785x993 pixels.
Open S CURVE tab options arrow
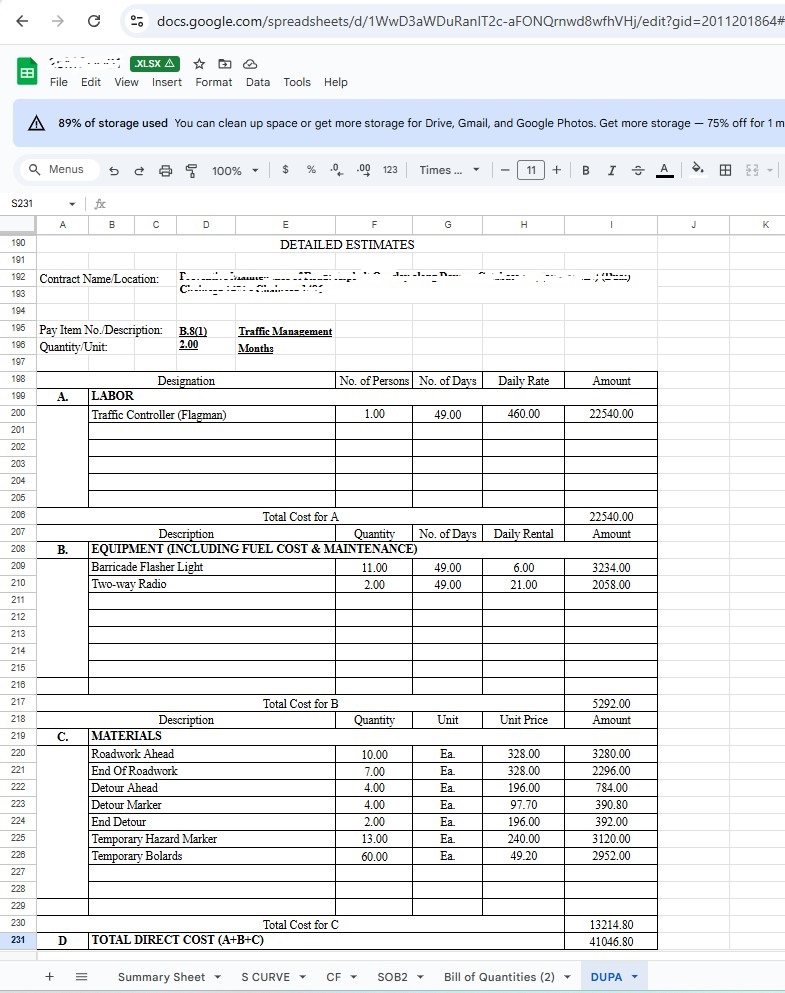point(302,977)
